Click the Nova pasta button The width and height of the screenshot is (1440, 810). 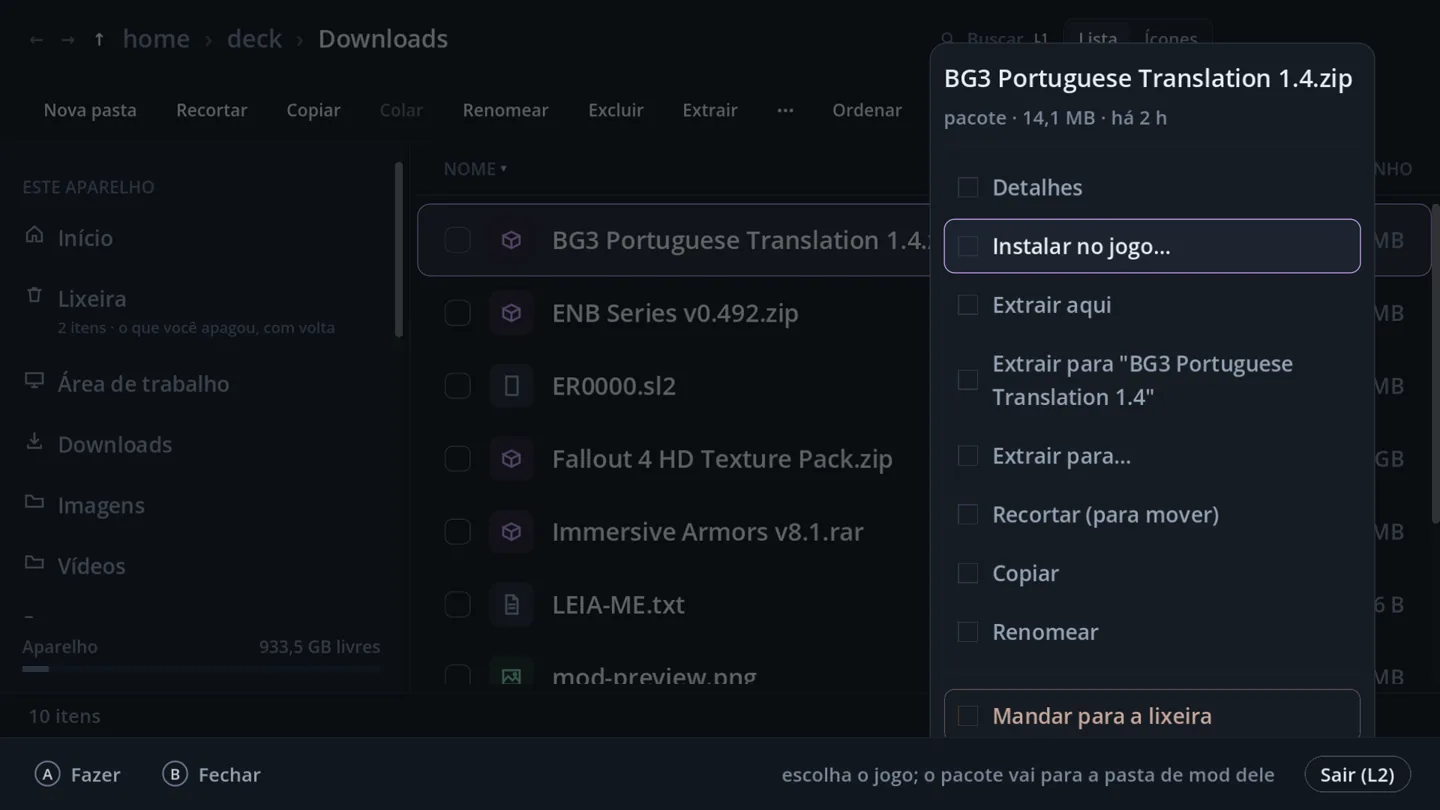(90, 110)
